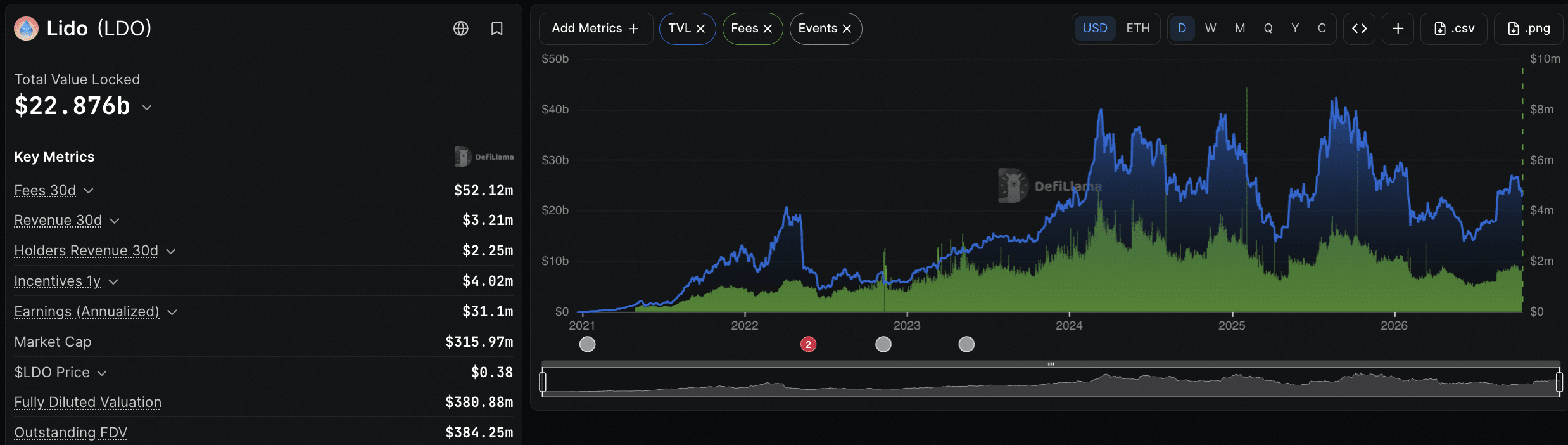The image size is (1568, 445).
Task: Download chart data as .csv
Action: (x=1454, y=29)
